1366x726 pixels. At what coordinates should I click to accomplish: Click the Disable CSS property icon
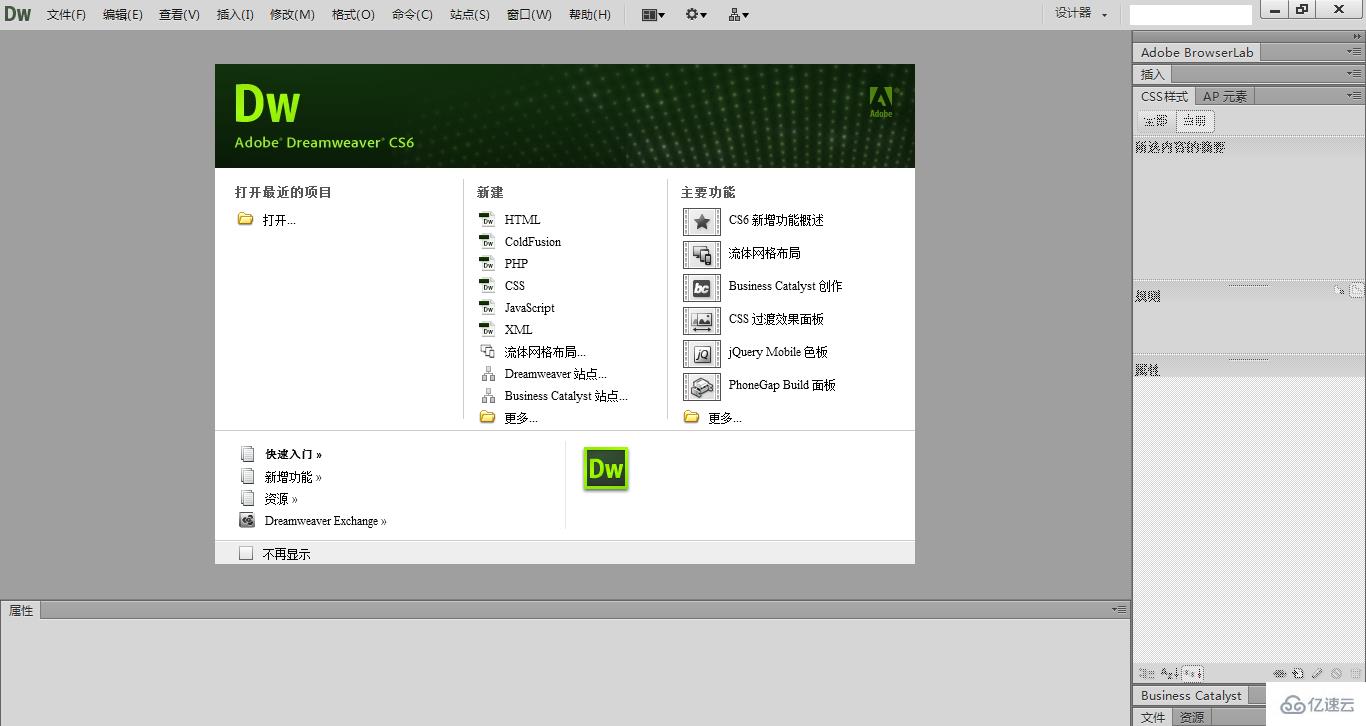(1336, 674)
